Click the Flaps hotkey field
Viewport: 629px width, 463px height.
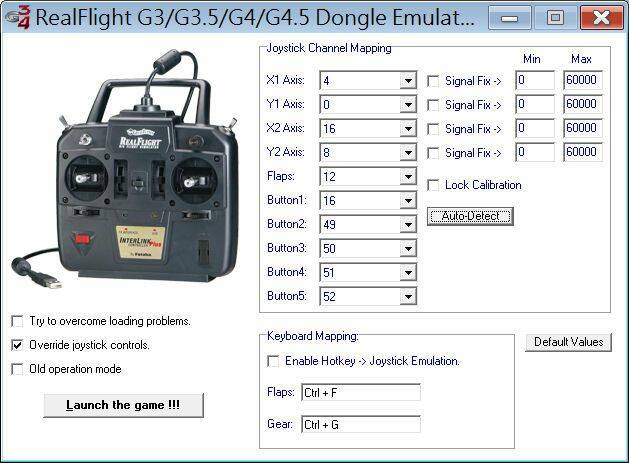click(x=360, y=393)
